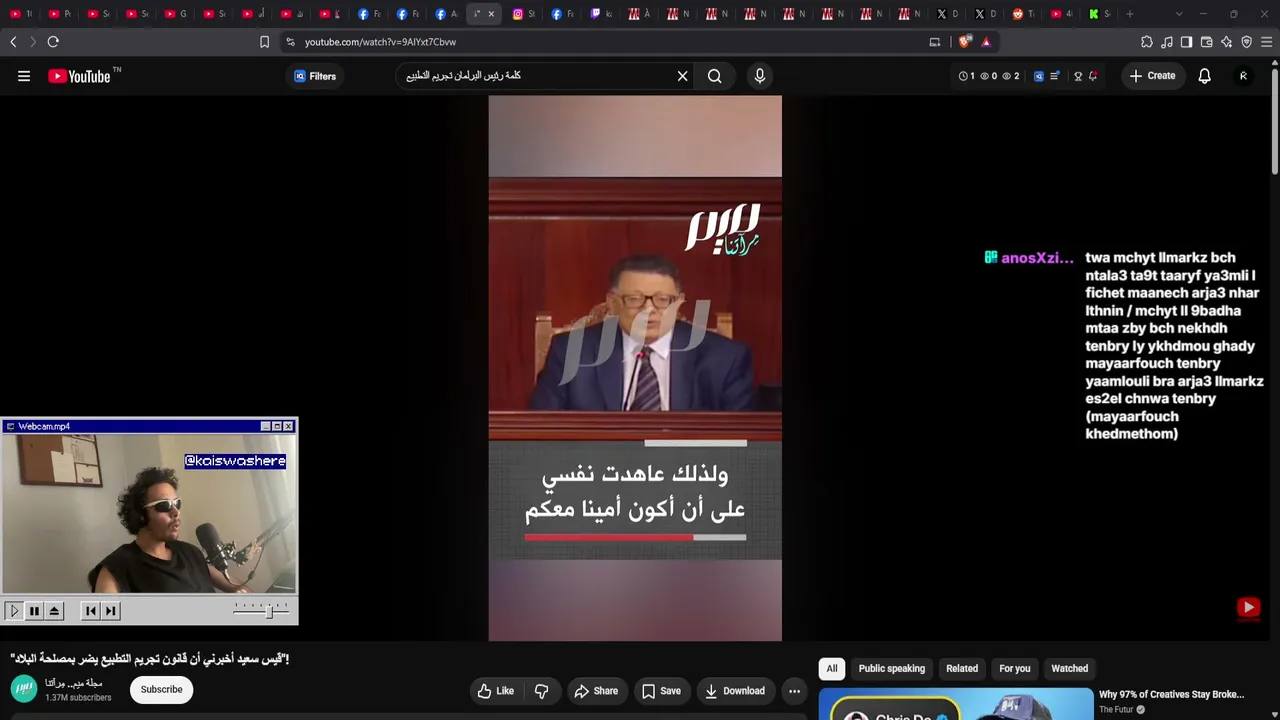Reload the current page

coord(53,42)
